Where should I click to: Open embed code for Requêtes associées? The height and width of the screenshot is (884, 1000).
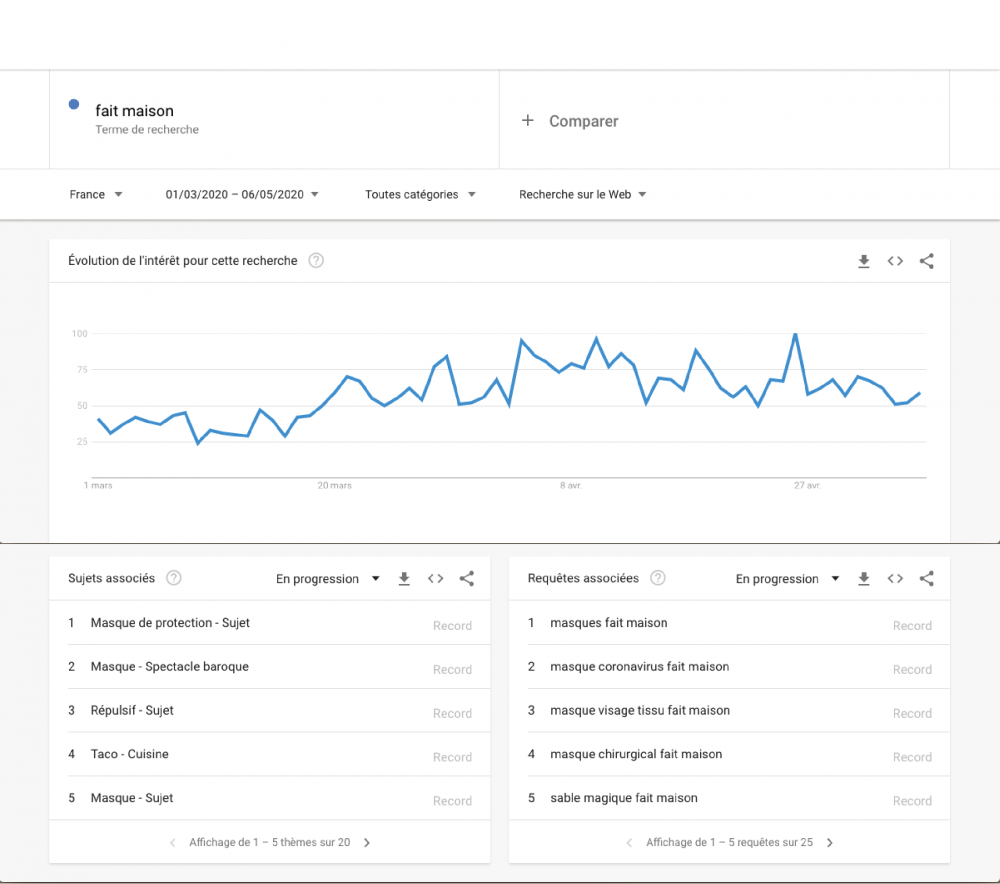point(895,578)
